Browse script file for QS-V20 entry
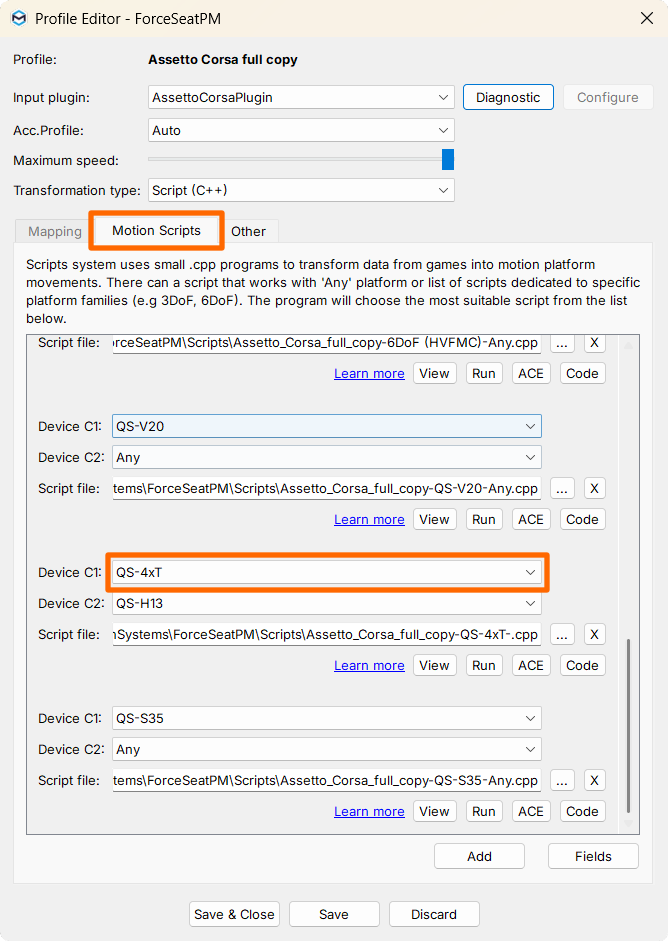This screenshot has width=668, height=941. [562, 489]
